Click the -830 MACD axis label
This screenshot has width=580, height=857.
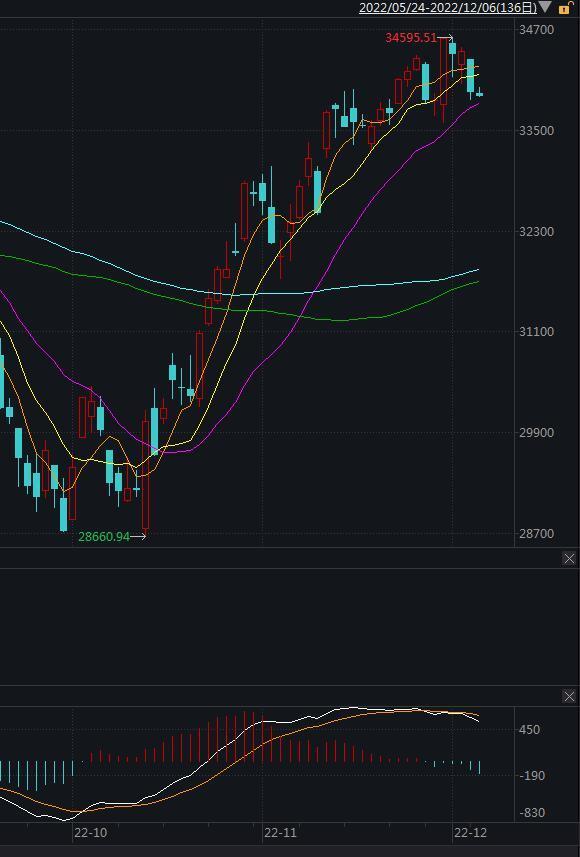(531, 813)
